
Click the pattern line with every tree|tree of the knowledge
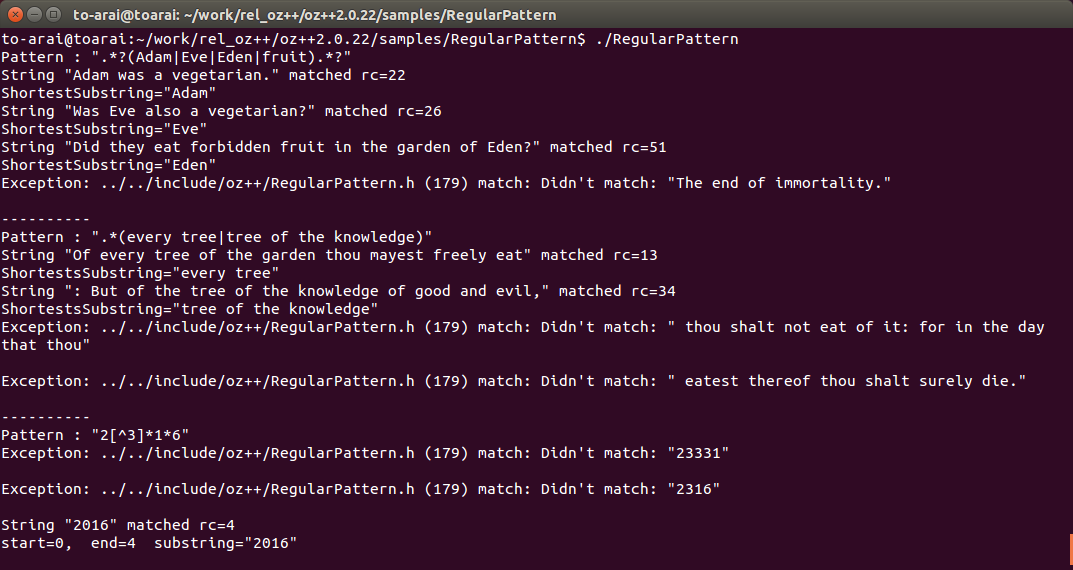216,237
